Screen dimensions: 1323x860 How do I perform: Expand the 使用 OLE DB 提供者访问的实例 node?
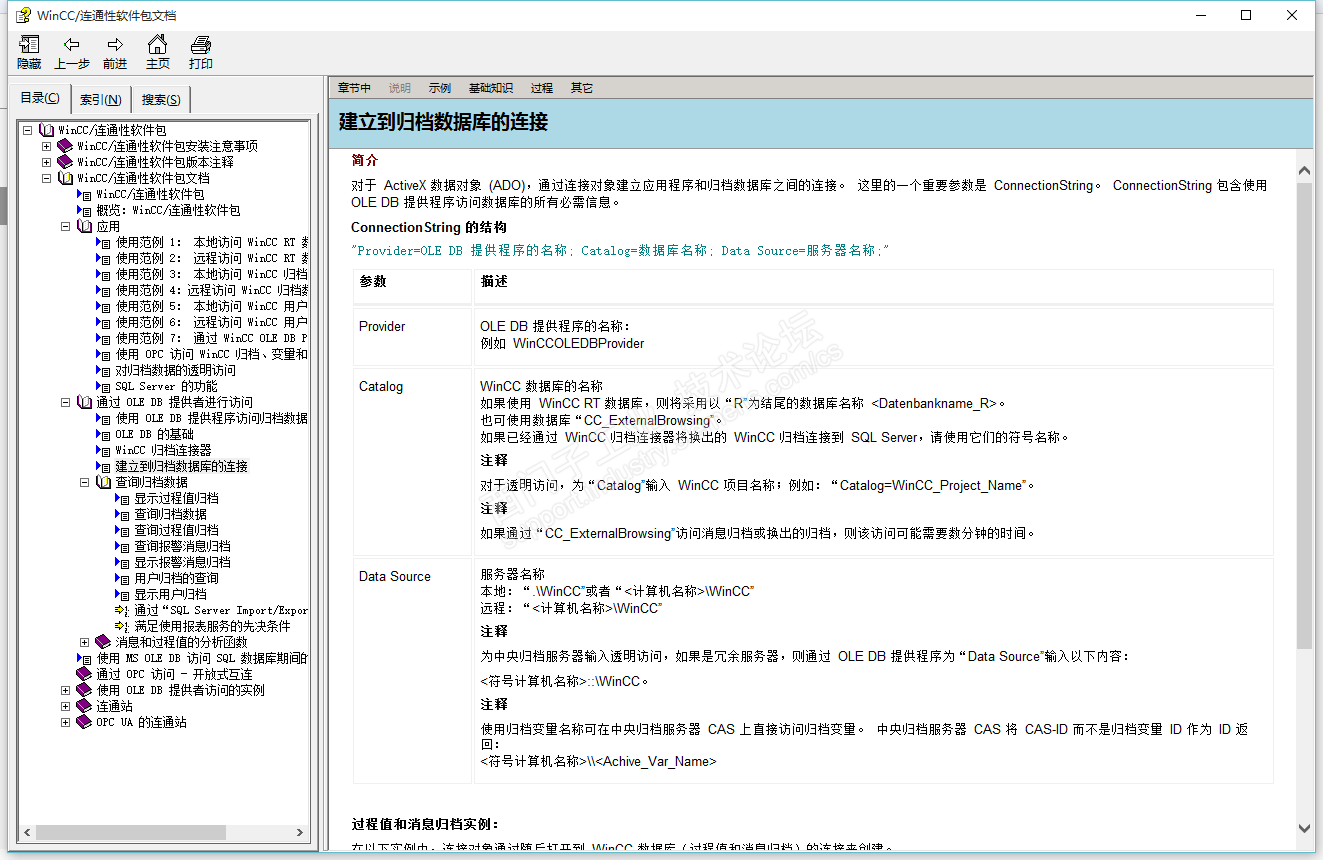[65, 690]
